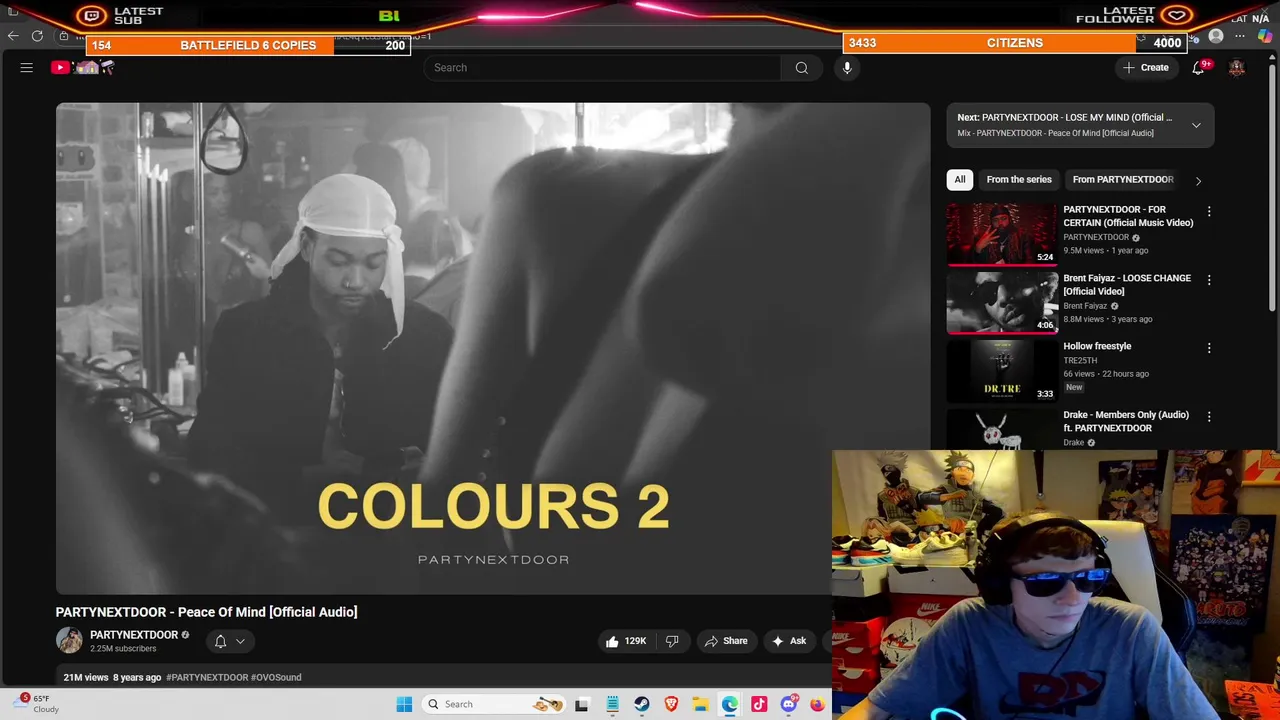Open Discord from the taskbar
Image resolution: width=1280 pixels, height=720 pixels.
(789, 704)
